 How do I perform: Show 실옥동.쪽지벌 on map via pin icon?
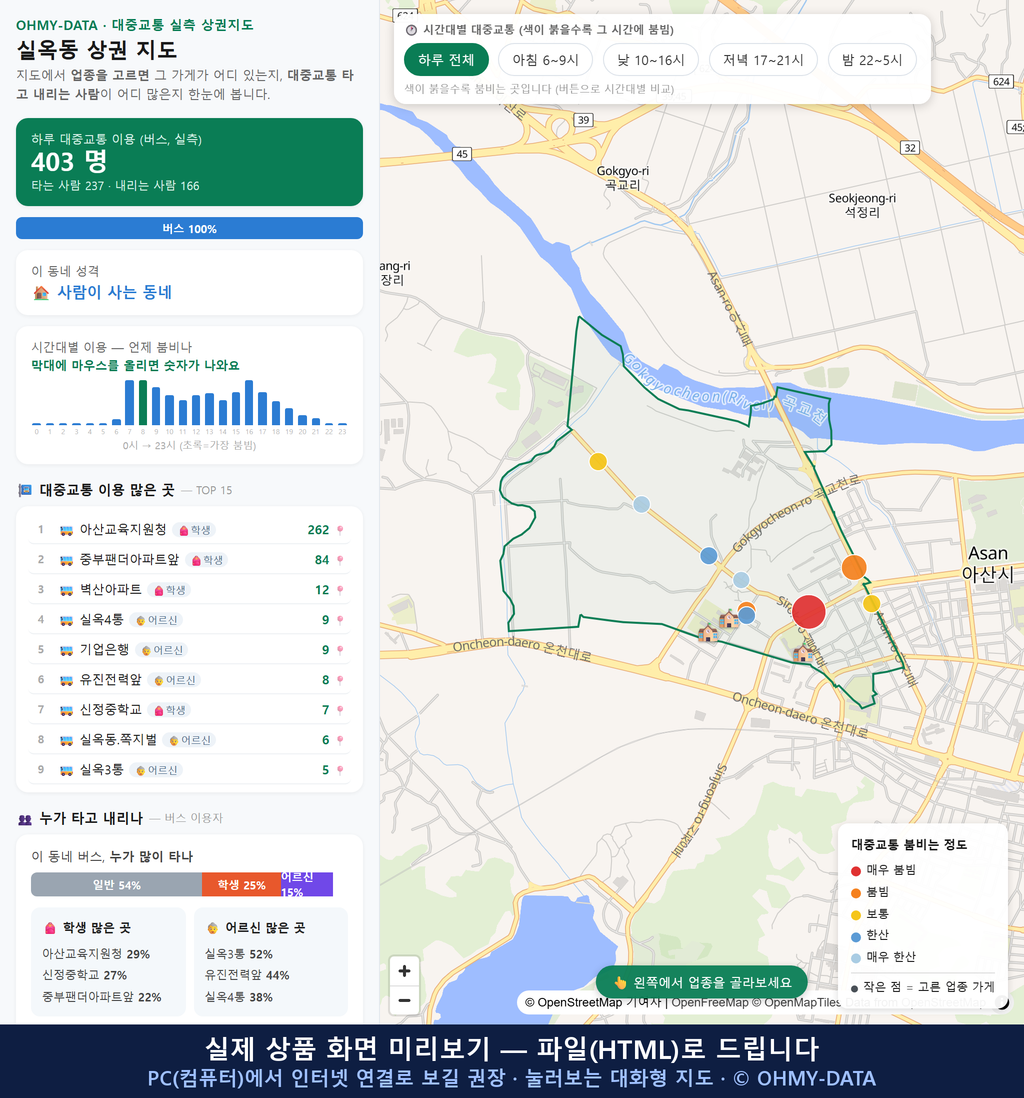(x=340, y=740)
